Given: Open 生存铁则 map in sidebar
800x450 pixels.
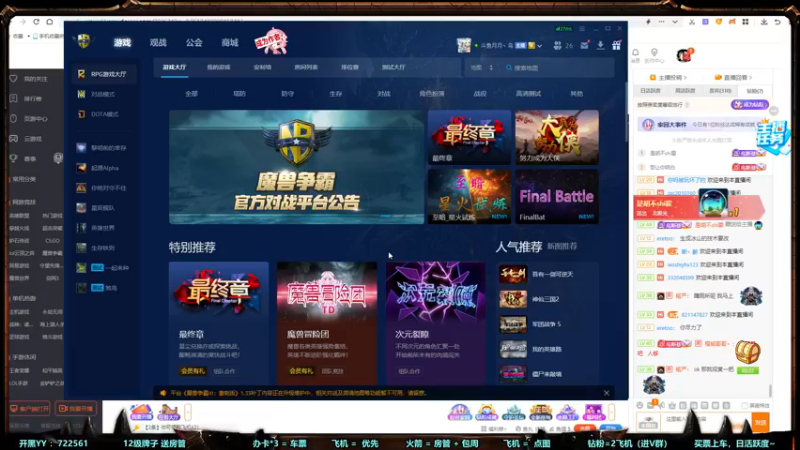Looking at the screenshot, I should tap(104, 248).
